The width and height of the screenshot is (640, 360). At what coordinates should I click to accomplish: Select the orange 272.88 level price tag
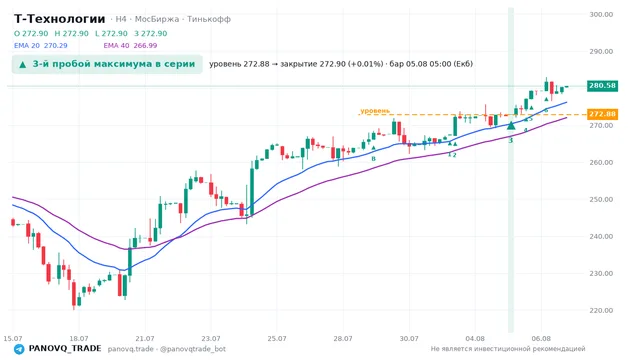click(x=602, y=114)
